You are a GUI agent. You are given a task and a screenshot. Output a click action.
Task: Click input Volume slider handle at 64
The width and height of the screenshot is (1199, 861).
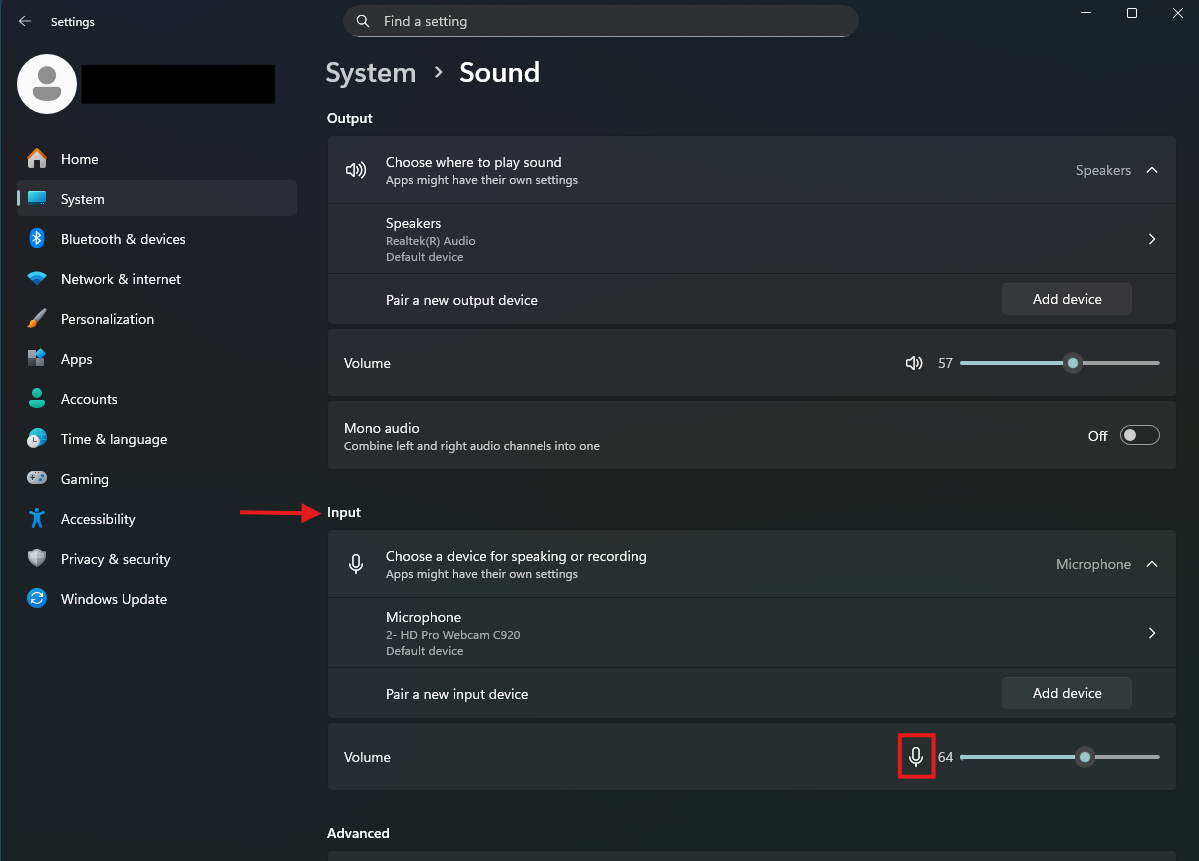click(x=1085, y=757)
